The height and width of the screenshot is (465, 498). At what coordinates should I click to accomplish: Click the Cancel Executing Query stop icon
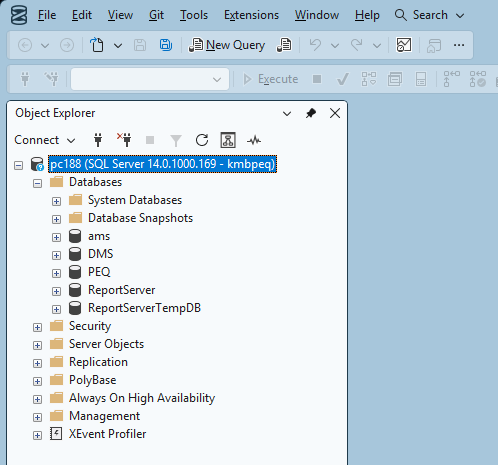coord(317,79)
